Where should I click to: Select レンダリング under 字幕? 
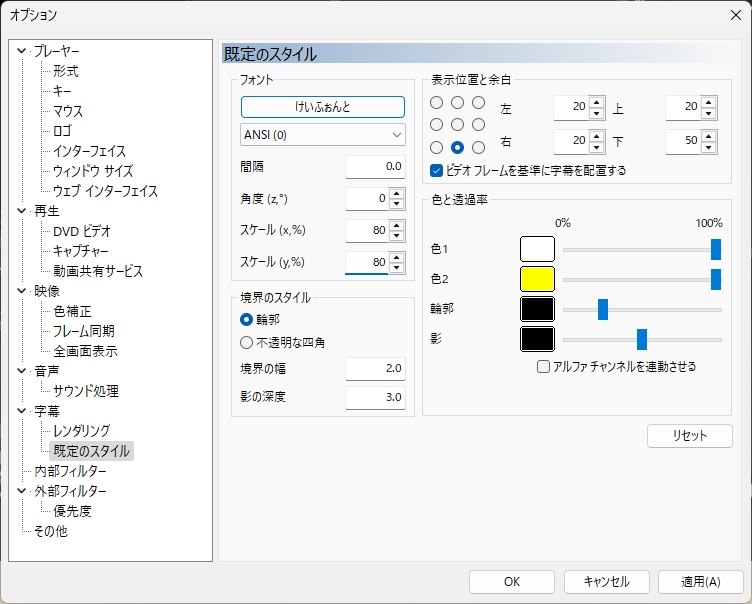tap(82, 431)
